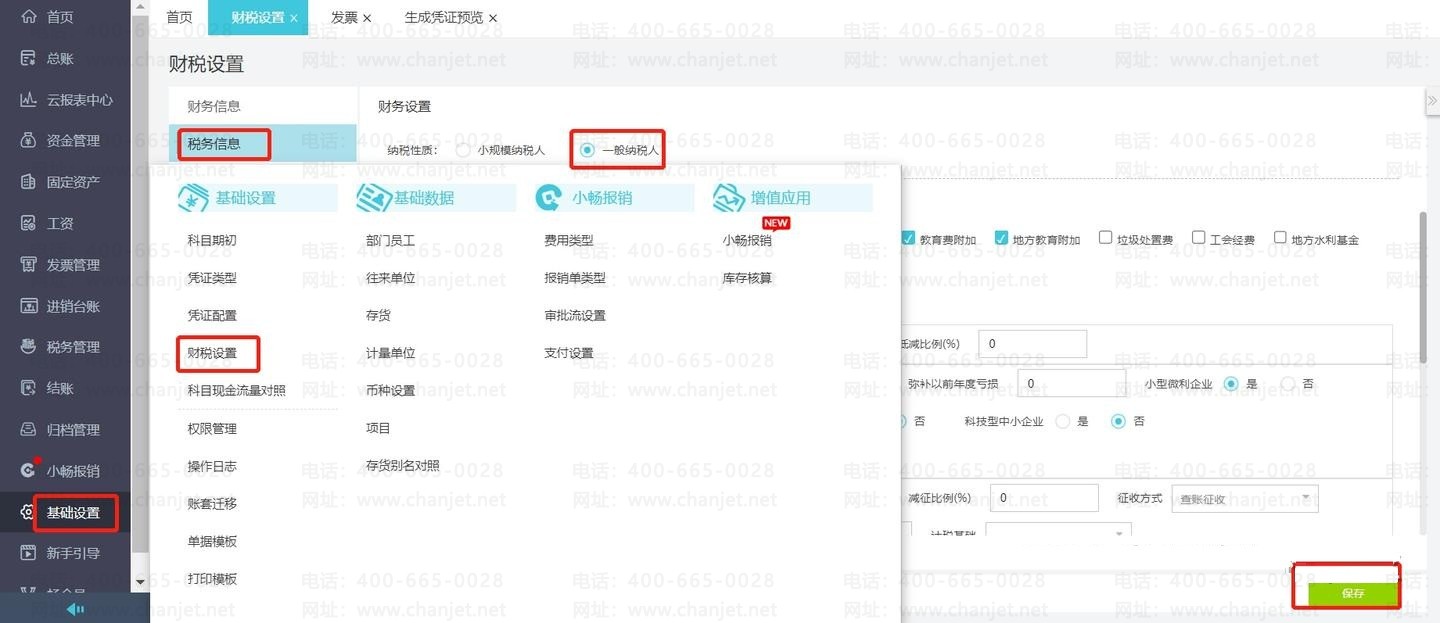Click the 资金管理 icon in sidebar
The height and width of the screenshot is (623, 1440).
coord(28,141)
